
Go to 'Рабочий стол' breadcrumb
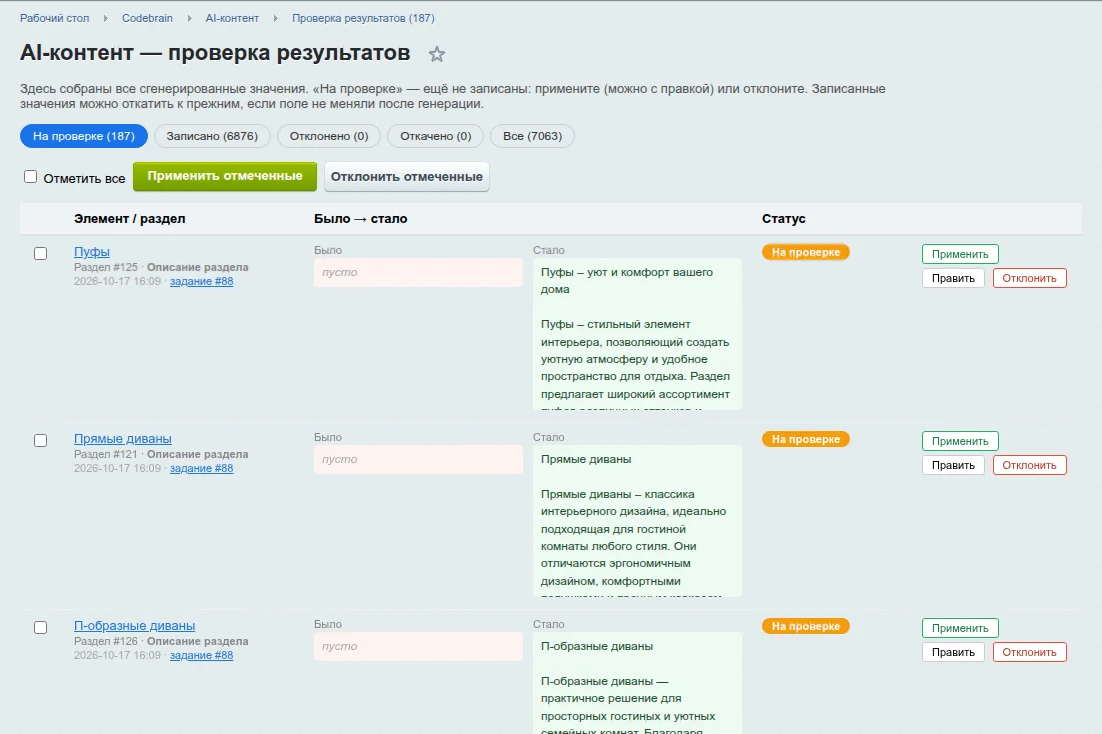(x=54, y=18)
